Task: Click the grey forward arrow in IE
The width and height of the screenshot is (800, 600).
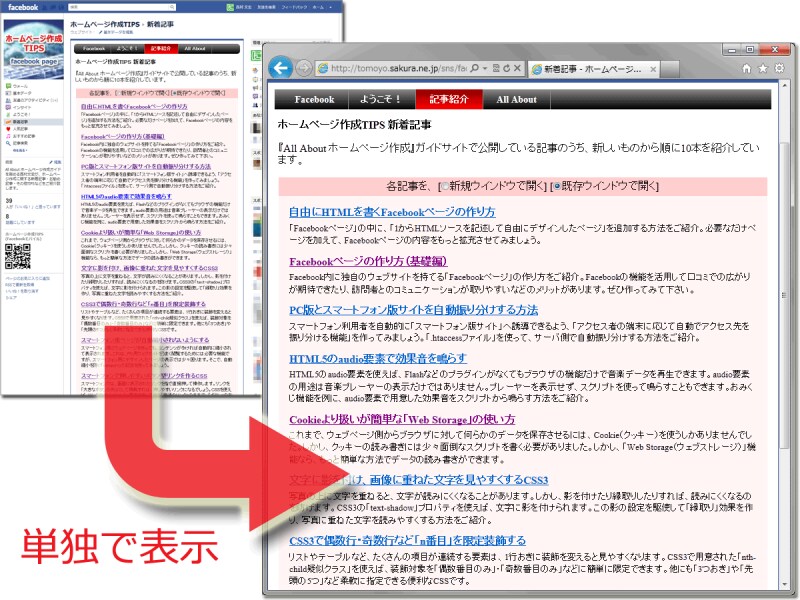Action: [x=304, y=68]
